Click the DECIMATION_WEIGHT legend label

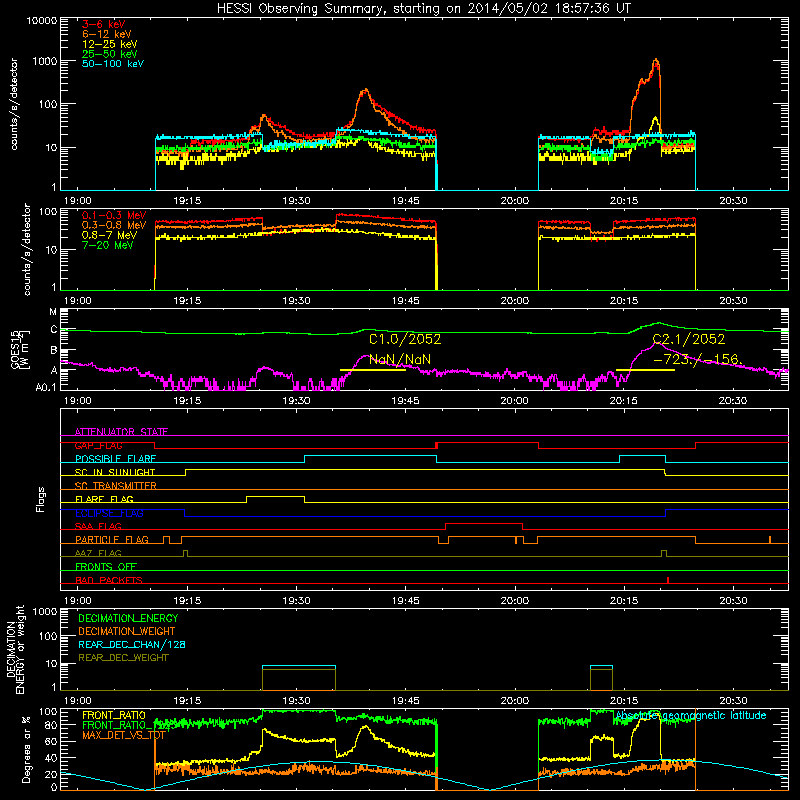click(x=127, y=632)
